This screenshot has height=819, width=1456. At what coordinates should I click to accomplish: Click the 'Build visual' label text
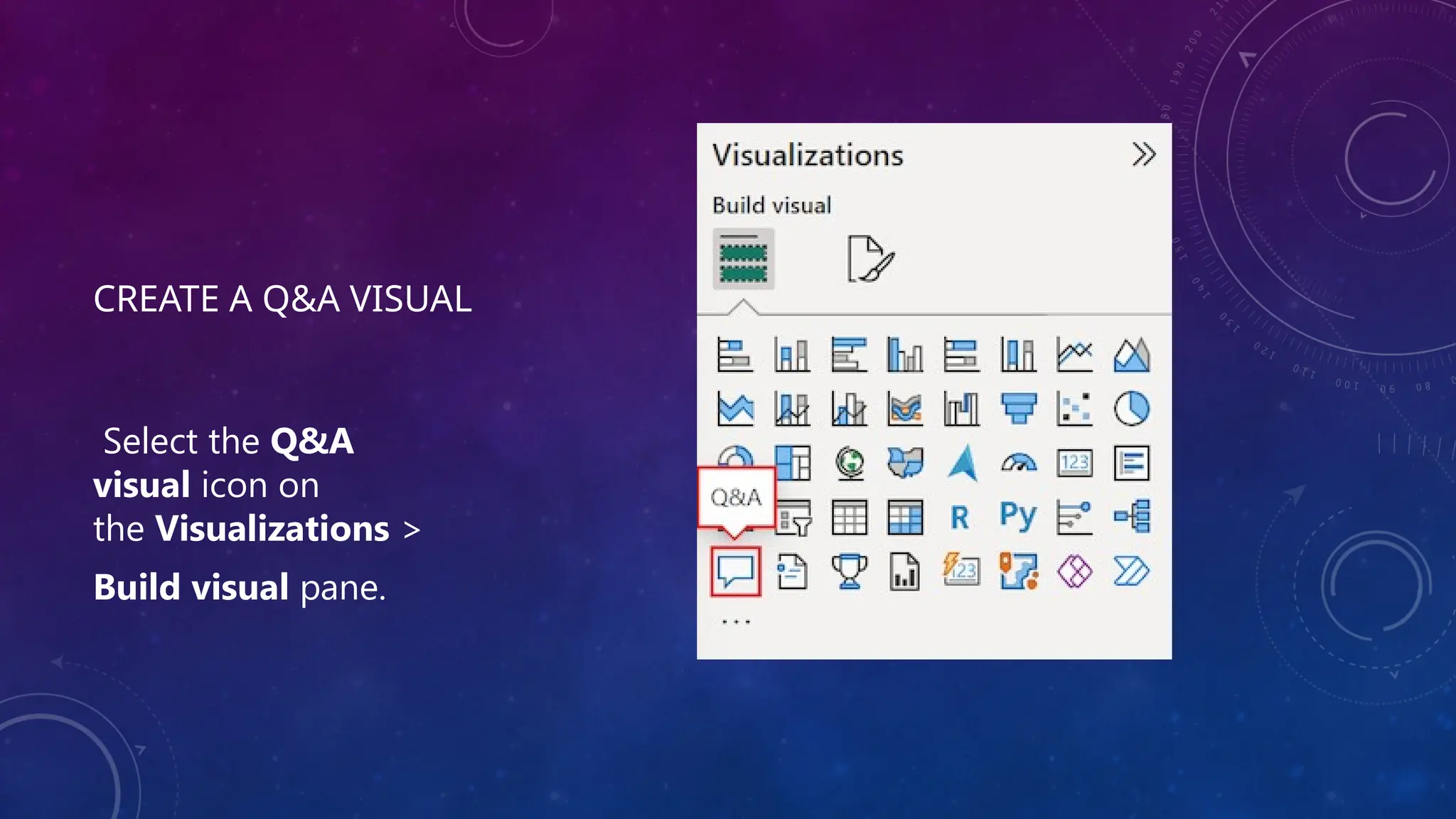coord(771,205)
